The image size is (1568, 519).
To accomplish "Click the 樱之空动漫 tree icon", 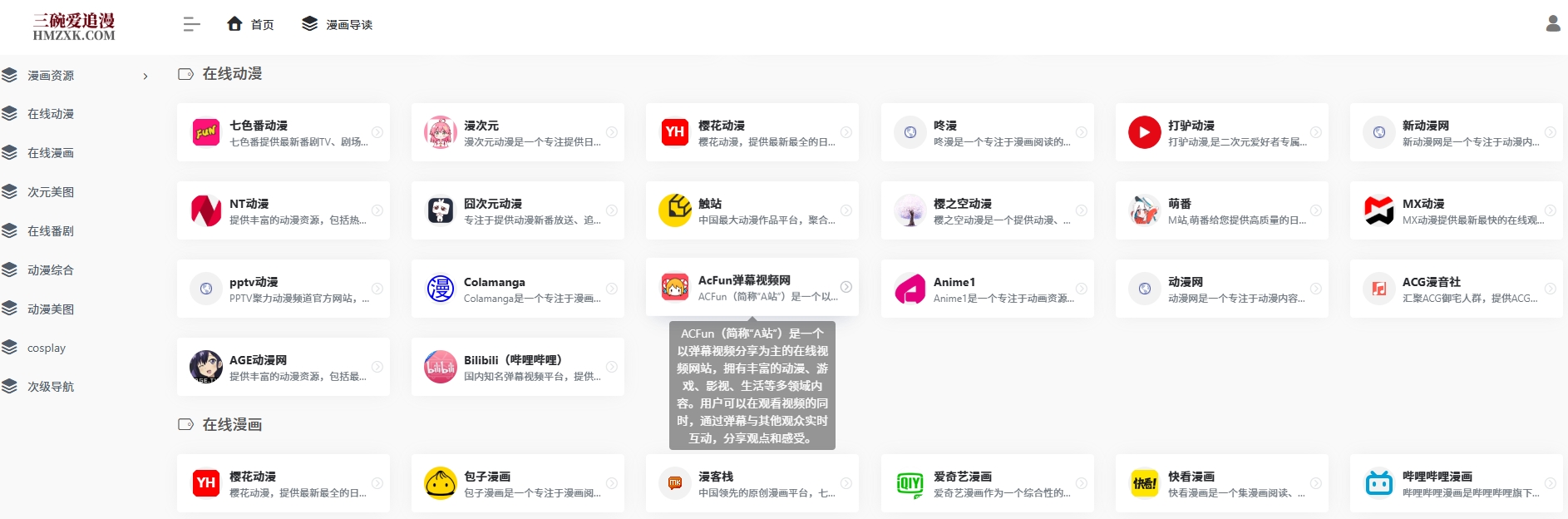I will [910, 210].
